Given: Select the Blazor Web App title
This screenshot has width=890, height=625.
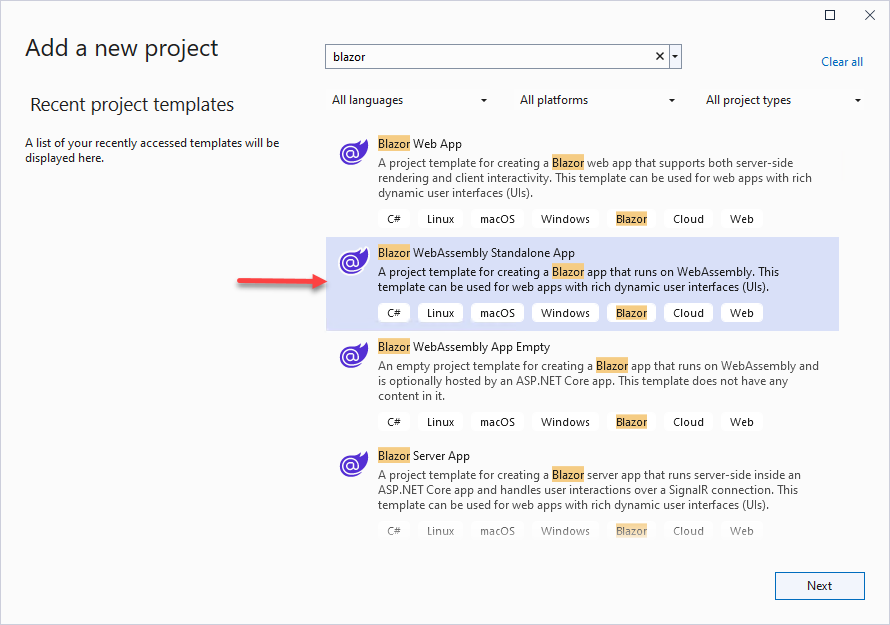Looking at the screenshot, I should 420,144.
